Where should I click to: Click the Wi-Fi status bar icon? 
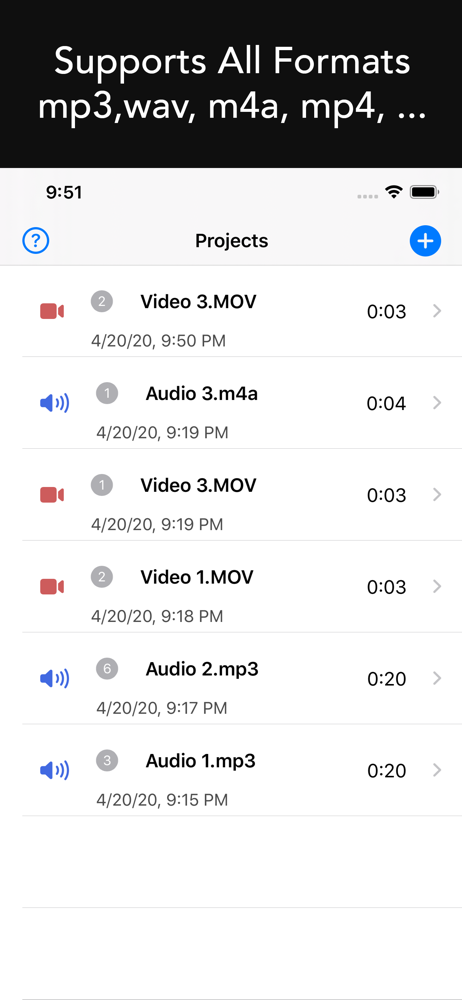[394, 192]
